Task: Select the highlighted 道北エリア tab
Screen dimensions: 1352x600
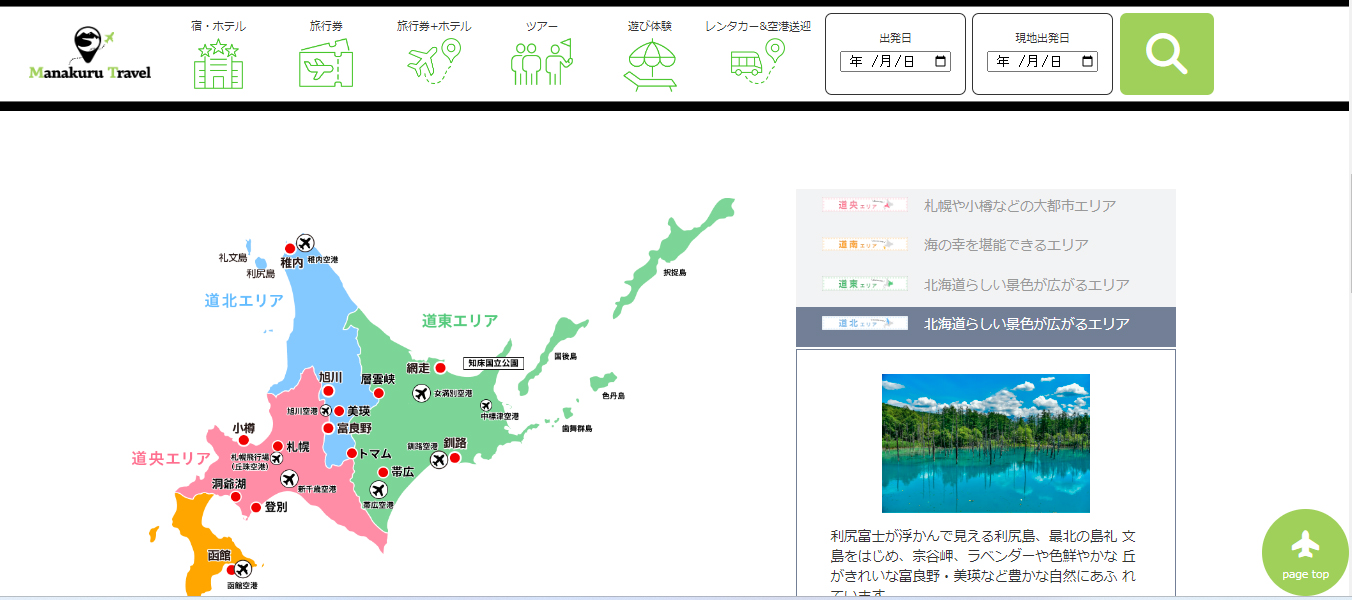Action: click(985, 324)
